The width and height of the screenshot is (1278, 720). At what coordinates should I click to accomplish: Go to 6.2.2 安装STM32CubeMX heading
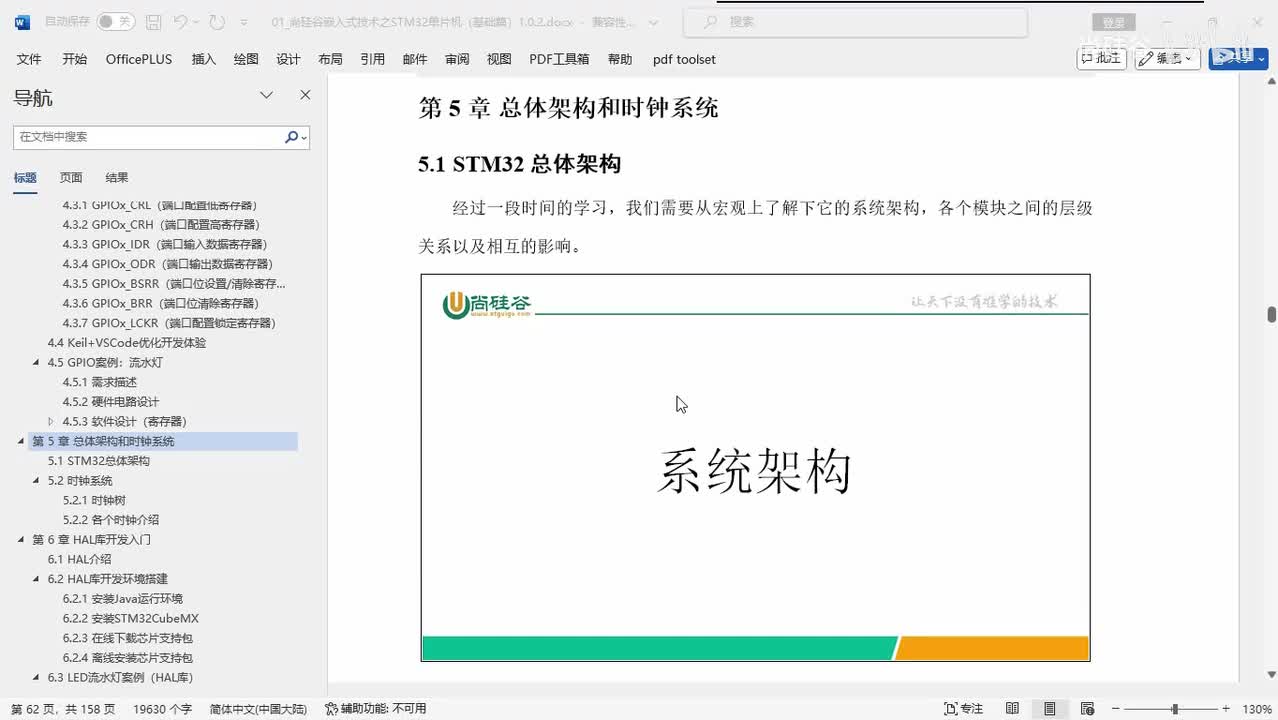tap(131, 618)
